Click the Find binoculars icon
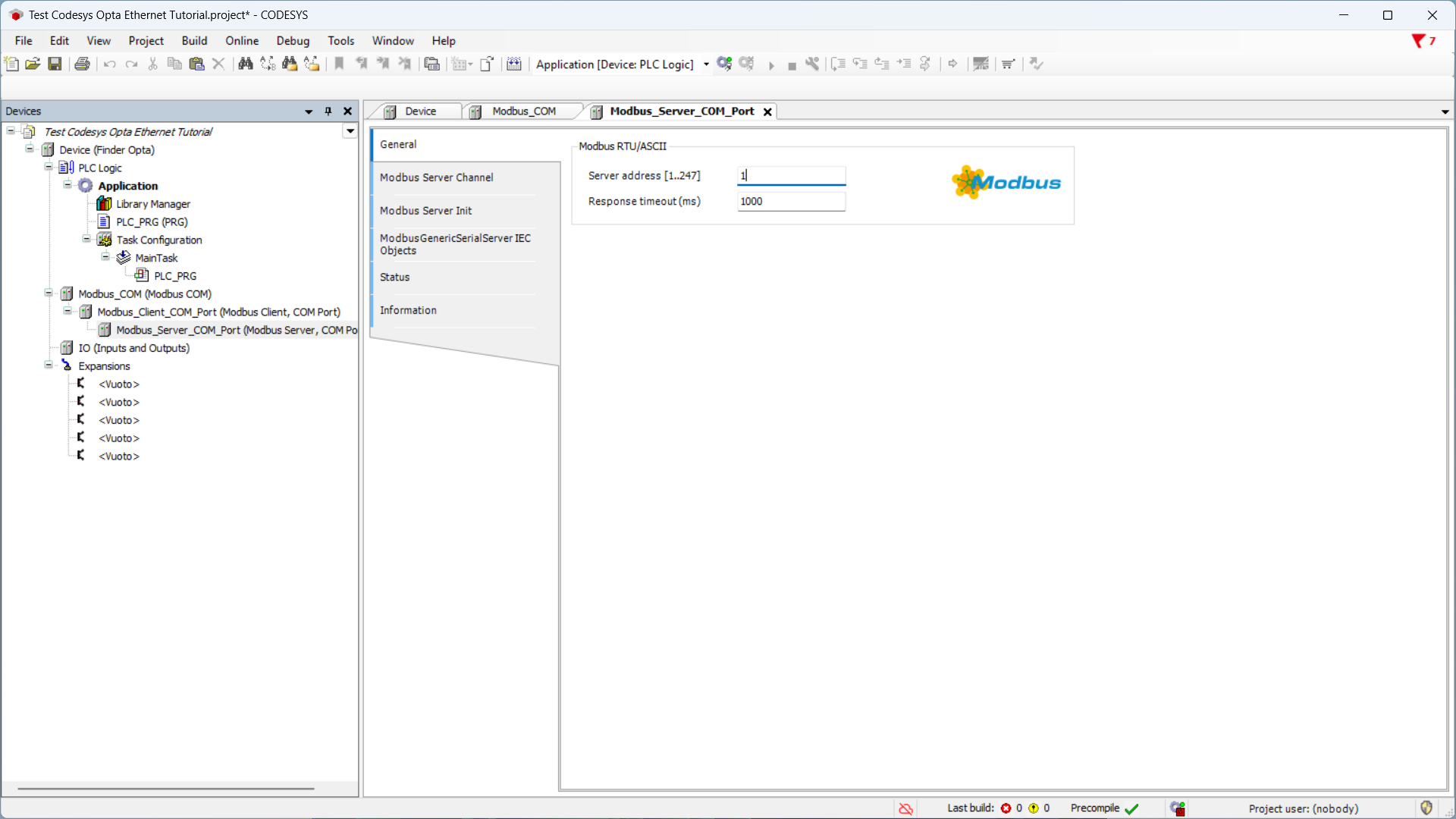This screenshot has width=1456, height=819. pos(245,64)
